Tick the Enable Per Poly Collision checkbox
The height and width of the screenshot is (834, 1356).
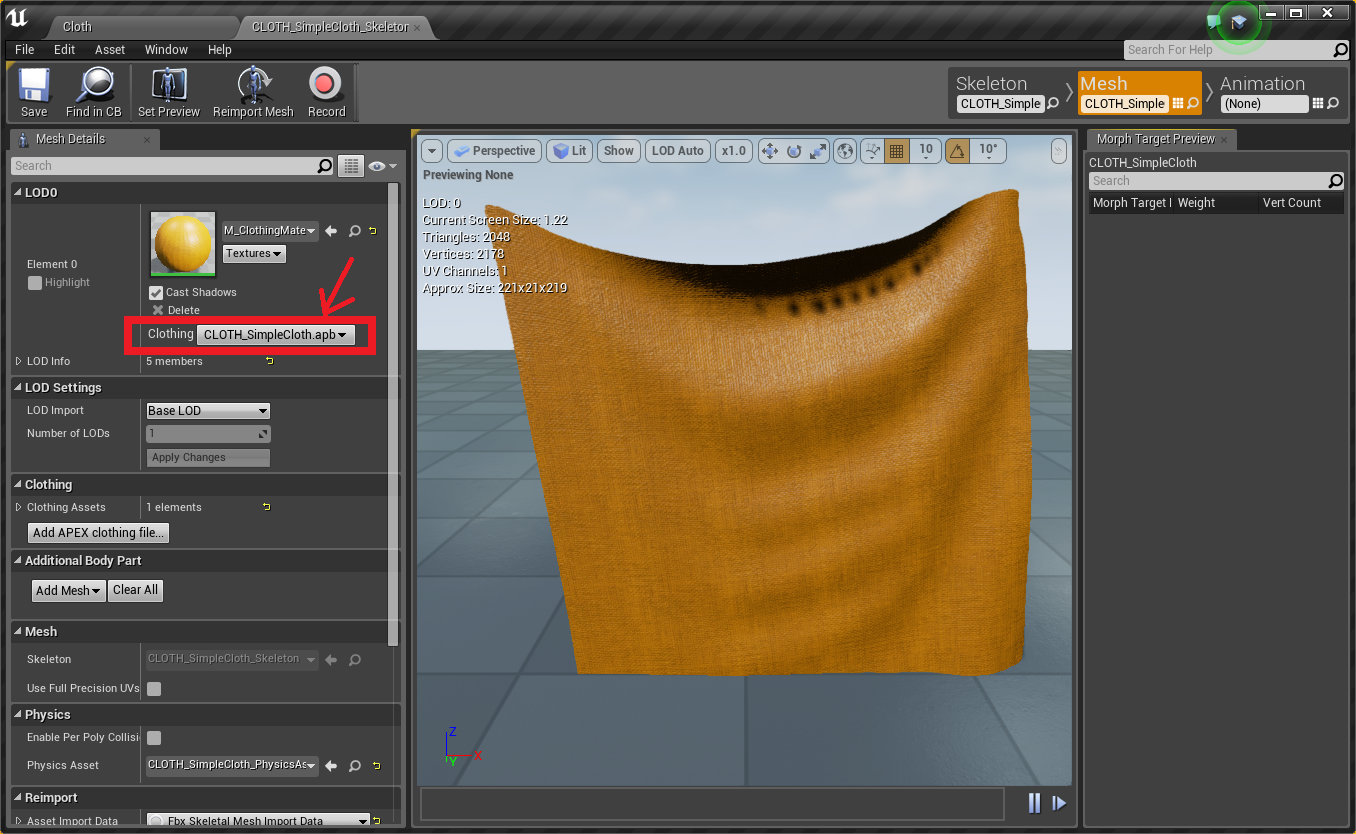(154, 738)
